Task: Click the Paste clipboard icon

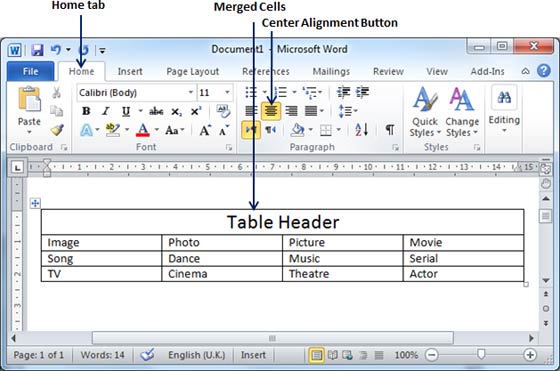Action: (x=29, y=99)
